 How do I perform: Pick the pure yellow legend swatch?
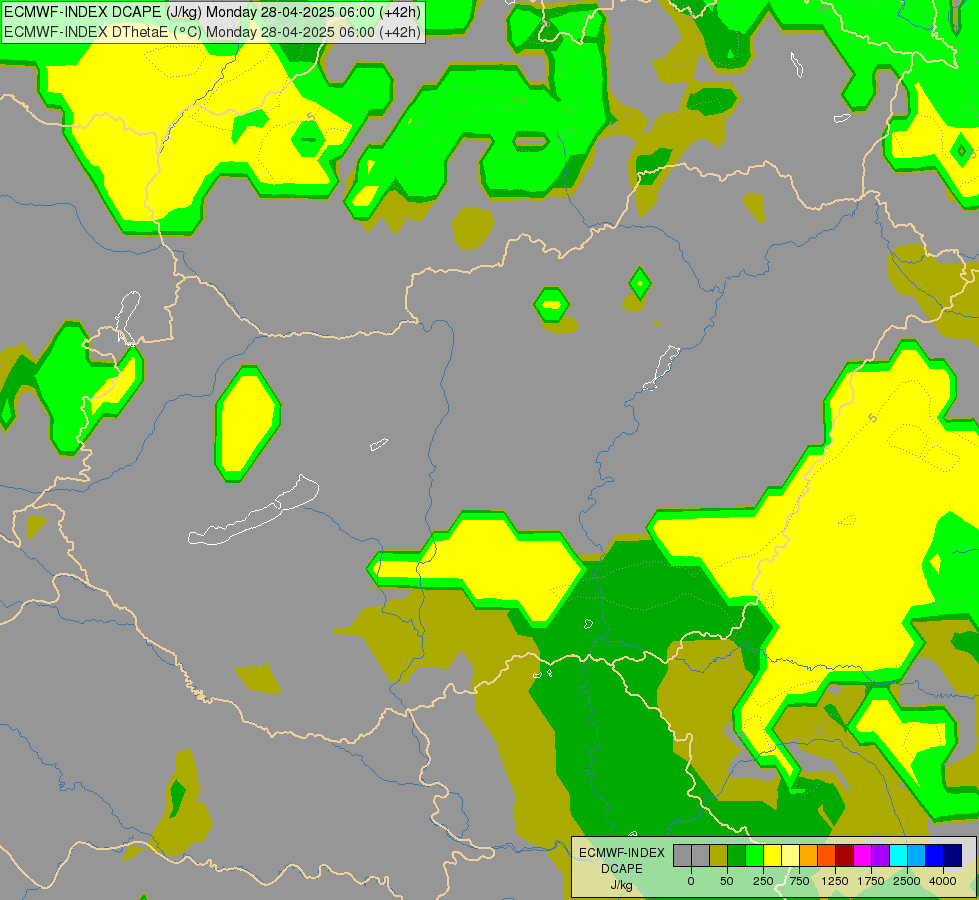coord(772,855)
